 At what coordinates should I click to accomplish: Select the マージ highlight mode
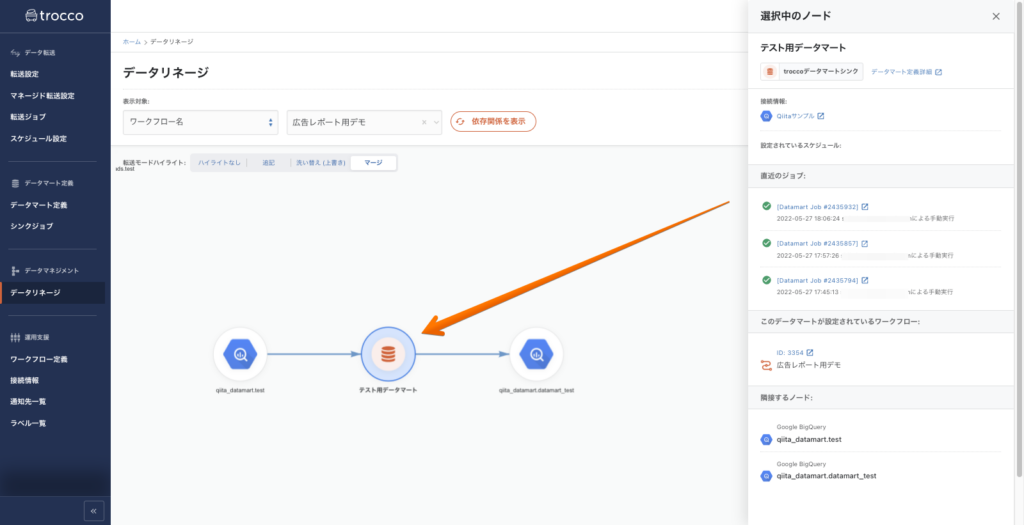[x=373, y=162]
